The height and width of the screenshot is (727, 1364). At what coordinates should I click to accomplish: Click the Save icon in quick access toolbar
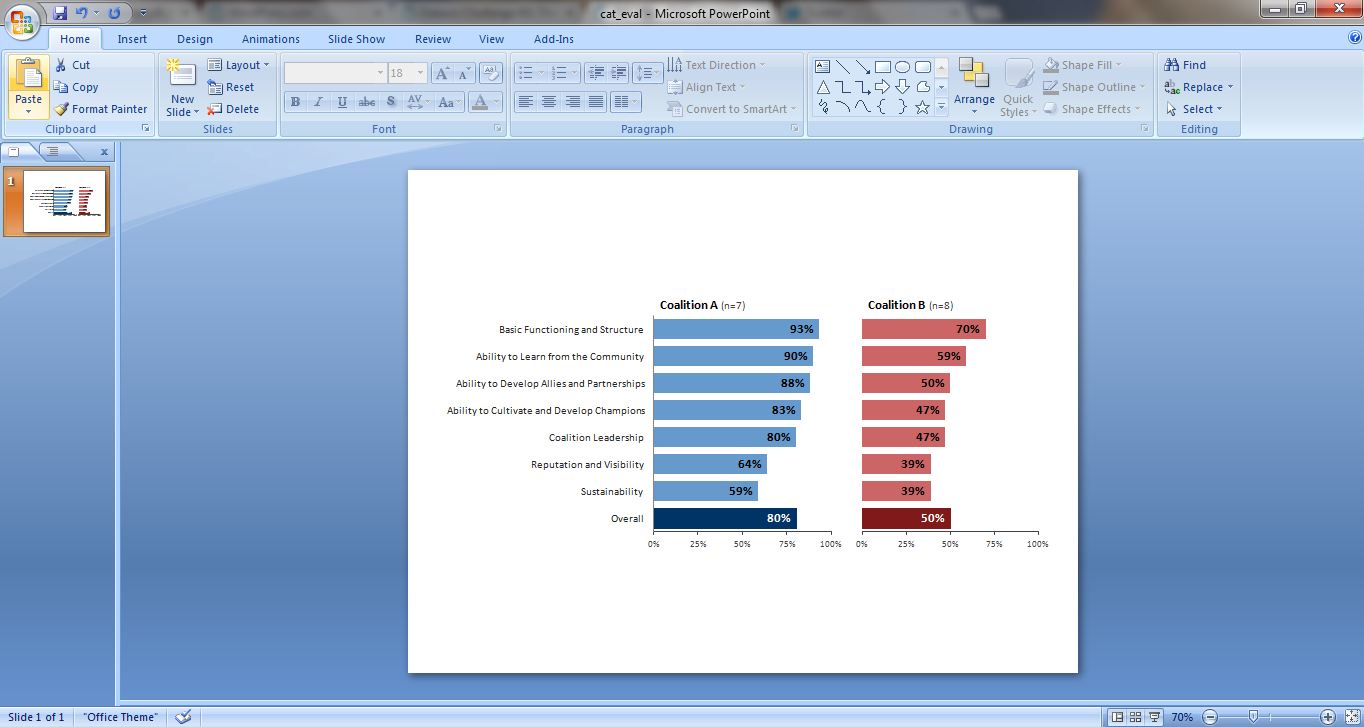(60, 13)
